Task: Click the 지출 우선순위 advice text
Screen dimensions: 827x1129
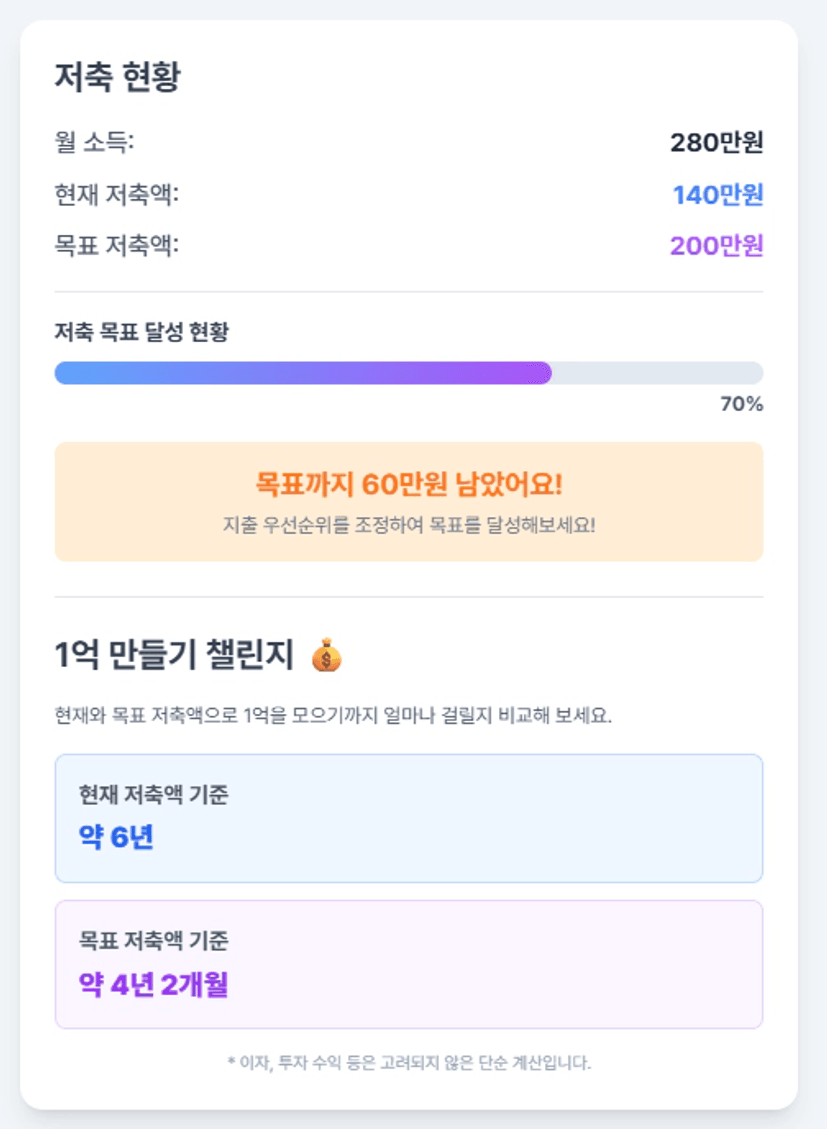Action: (409, 524)
